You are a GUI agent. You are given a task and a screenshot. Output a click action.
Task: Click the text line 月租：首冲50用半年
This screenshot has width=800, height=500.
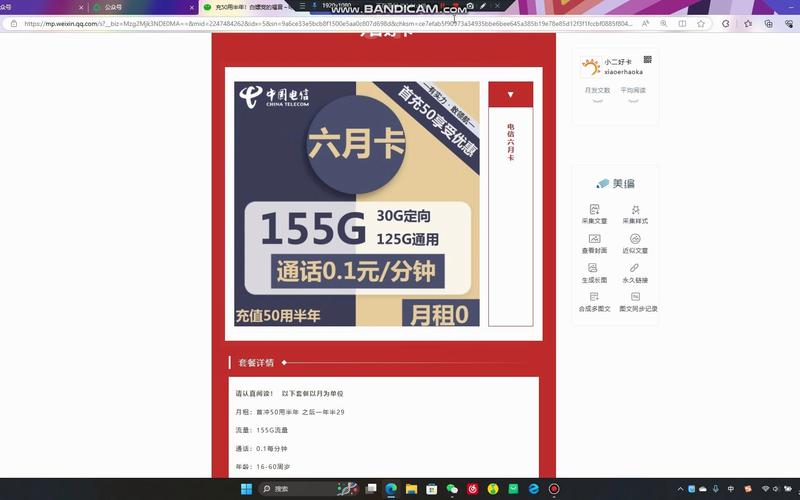290,412
